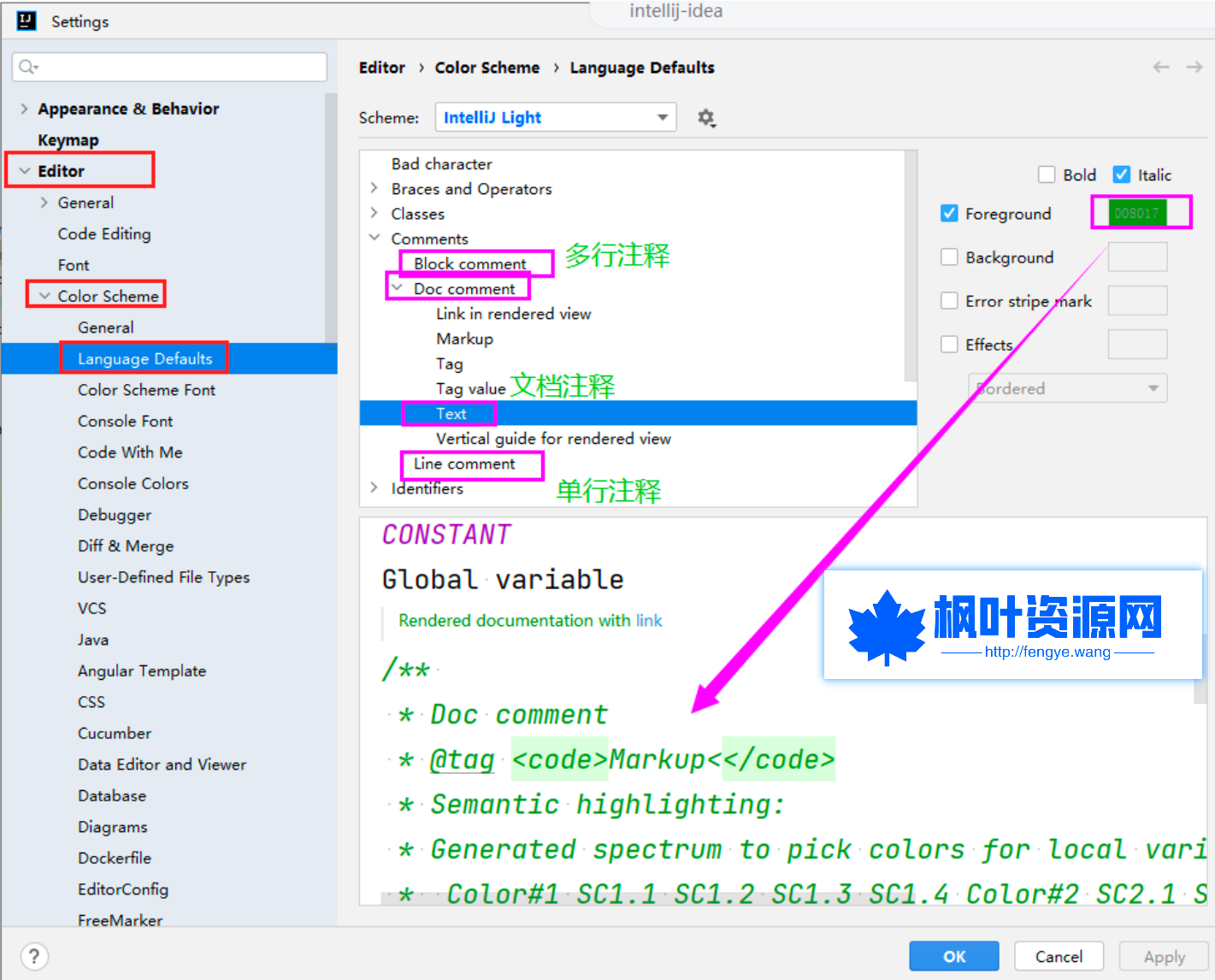1215x980 pixels.
Task: Click the Apply button
Action: click(x=1164, y=956)
